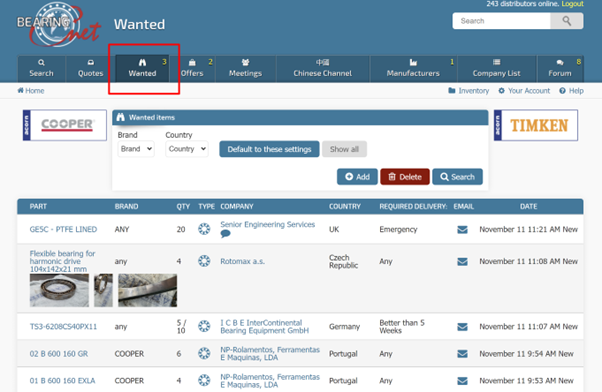This screenshot has width=602, height=392.
Task: Sort by the COUNTRY column header
Action: coord(345,207)
